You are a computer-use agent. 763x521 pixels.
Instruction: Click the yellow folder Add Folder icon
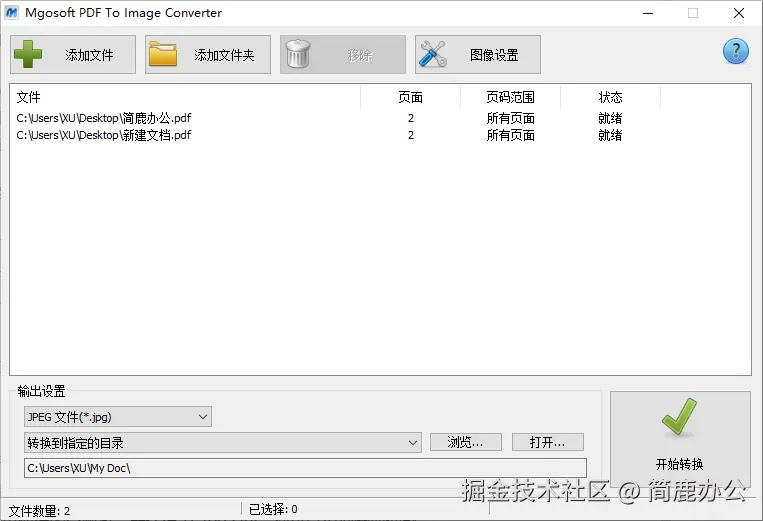tap(163, 54)
